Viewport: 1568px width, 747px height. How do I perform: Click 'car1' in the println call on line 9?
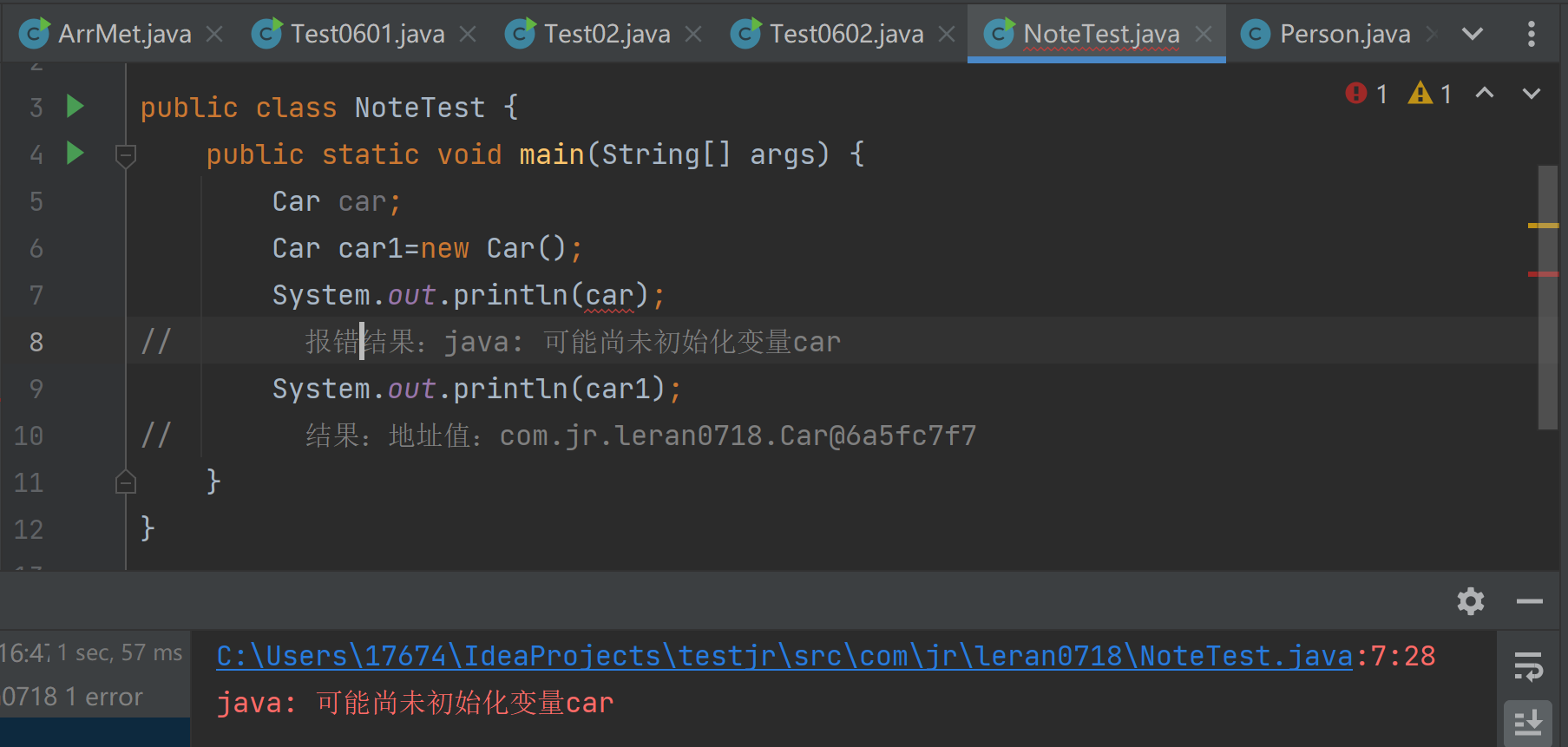click(618, 389)
